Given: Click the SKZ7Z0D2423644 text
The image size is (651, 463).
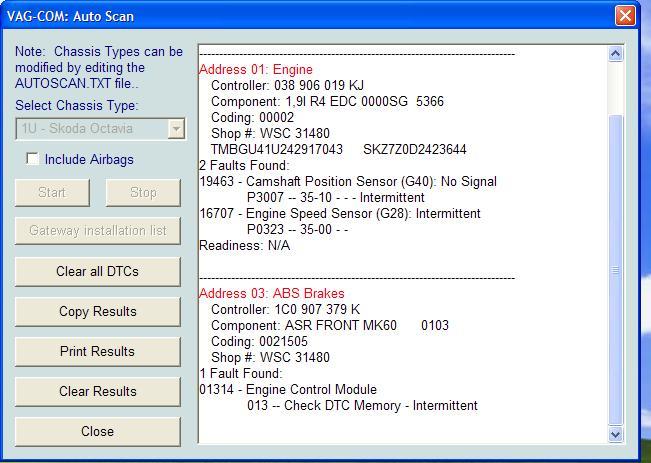Looking at the screenshot, I should 415,149.
